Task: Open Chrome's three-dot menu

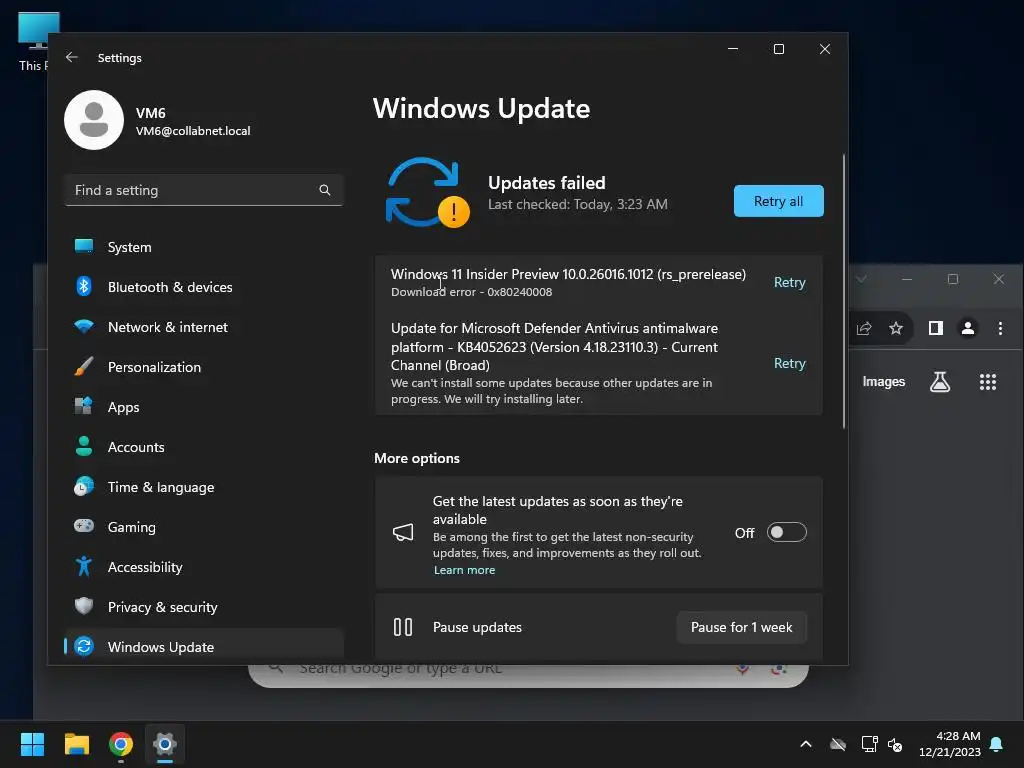Action: click(x=1000, y=328)
